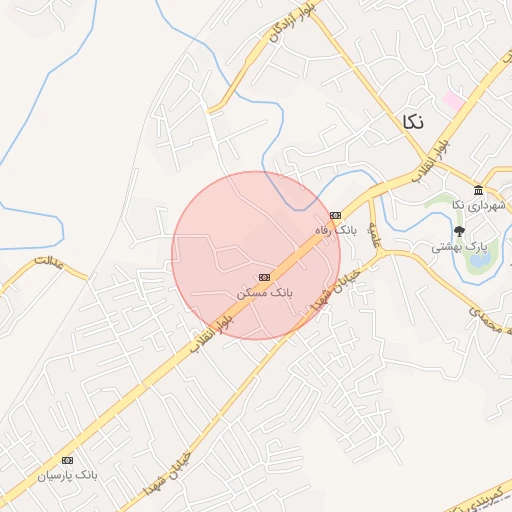Click the شهرداری نکا municipality building icon

pos(479,190)
